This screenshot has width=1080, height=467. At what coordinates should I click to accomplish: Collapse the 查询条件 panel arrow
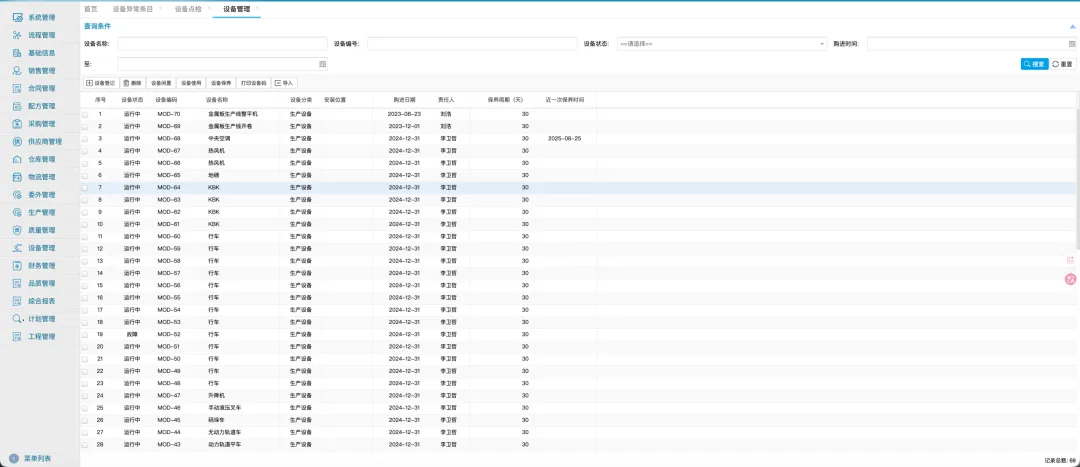coord(1072,26)
